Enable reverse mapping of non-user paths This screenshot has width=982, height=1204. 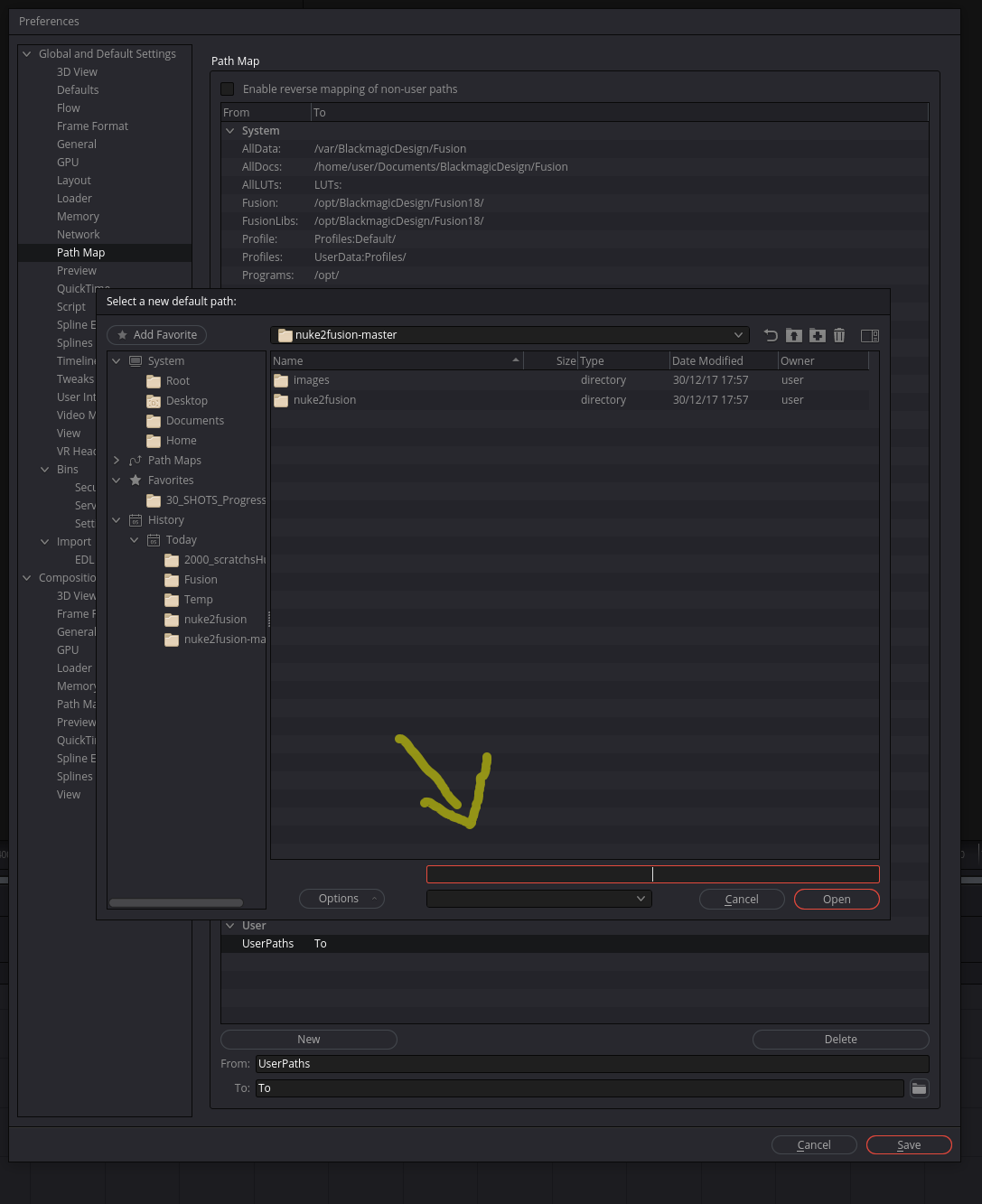point(228,89)
